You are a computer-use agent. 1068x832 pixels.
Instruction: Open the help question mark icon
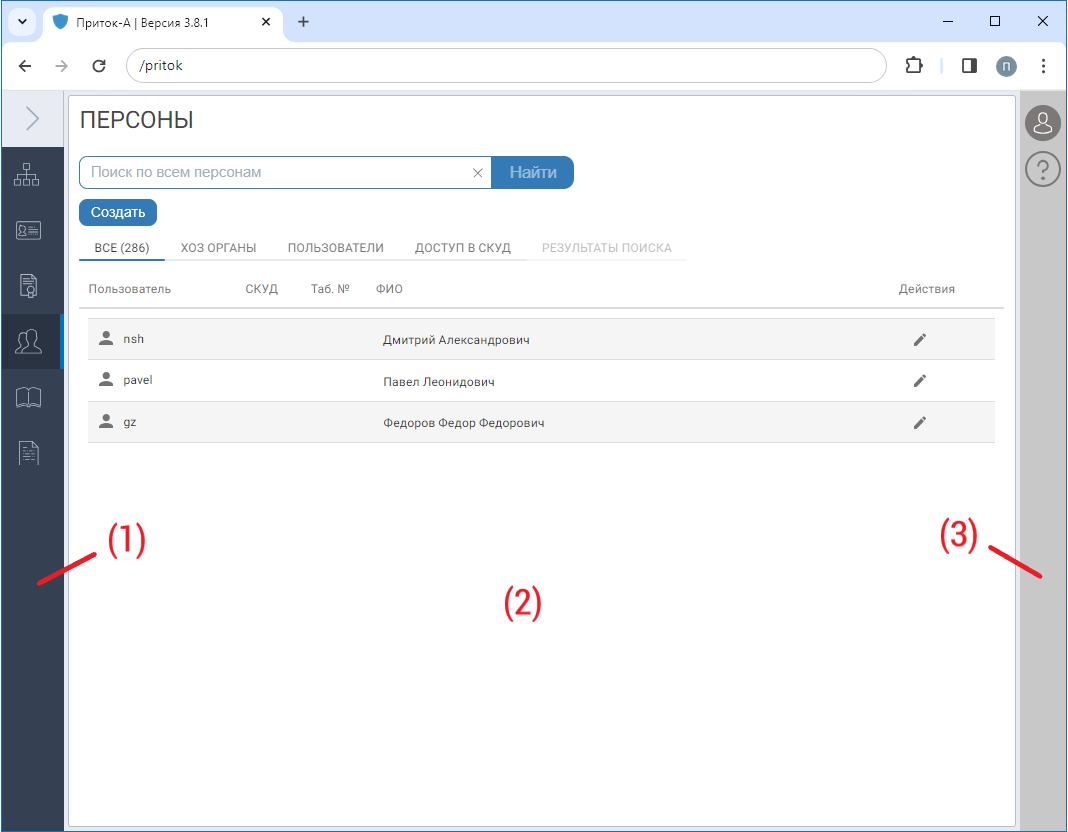tap(1043, 169)
